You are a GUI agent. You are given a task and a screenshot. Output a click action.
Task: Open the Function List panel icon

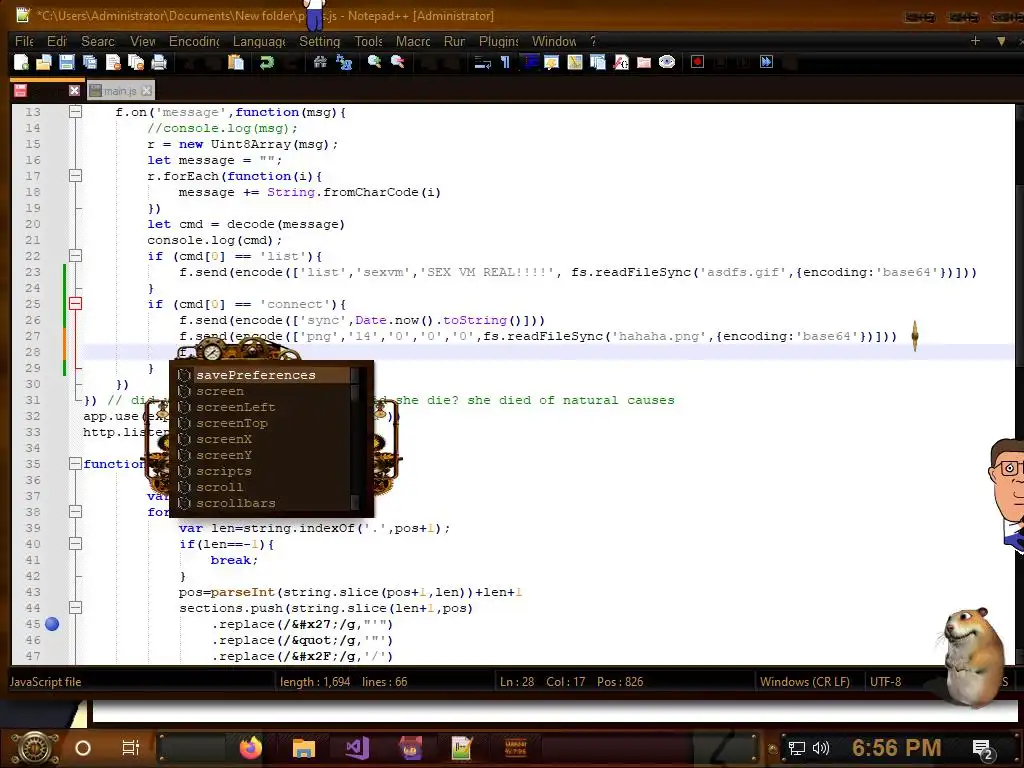(x=620, y=62)
